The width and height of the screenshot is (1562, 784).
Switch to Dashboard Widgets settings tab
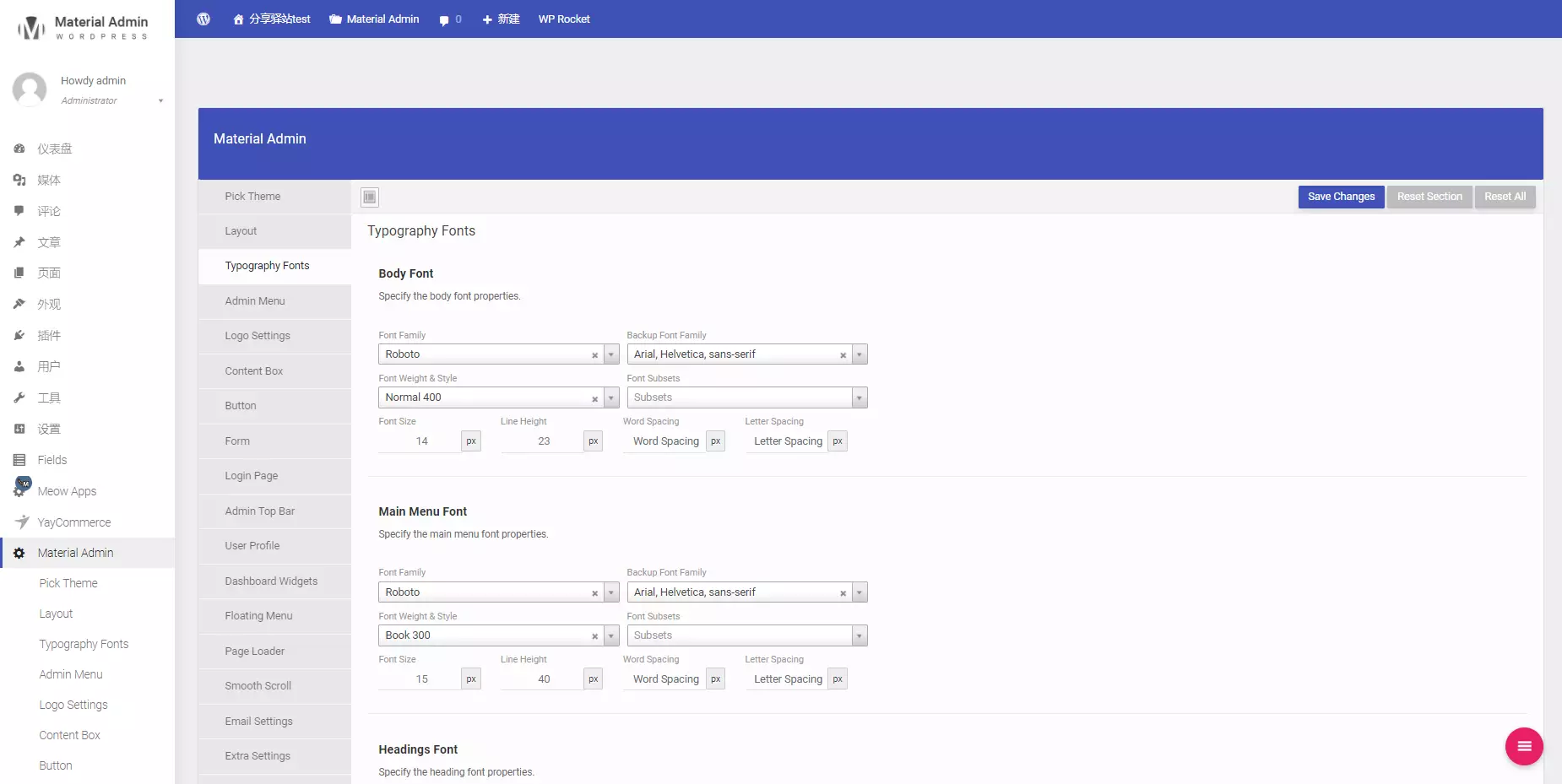click(274, 581)
